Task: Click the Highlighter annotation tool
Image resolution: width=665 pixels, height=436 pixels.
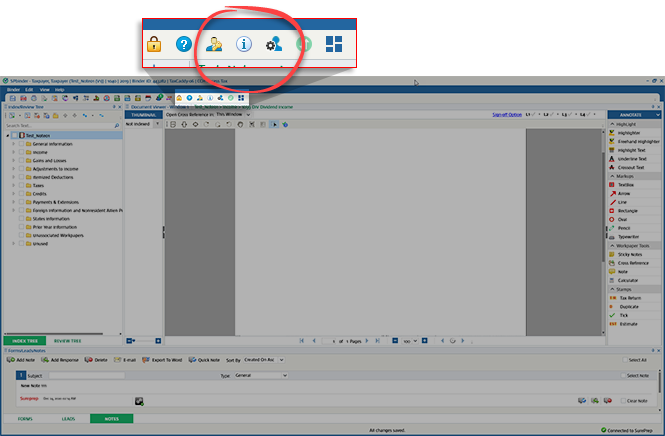Action: 631,131
